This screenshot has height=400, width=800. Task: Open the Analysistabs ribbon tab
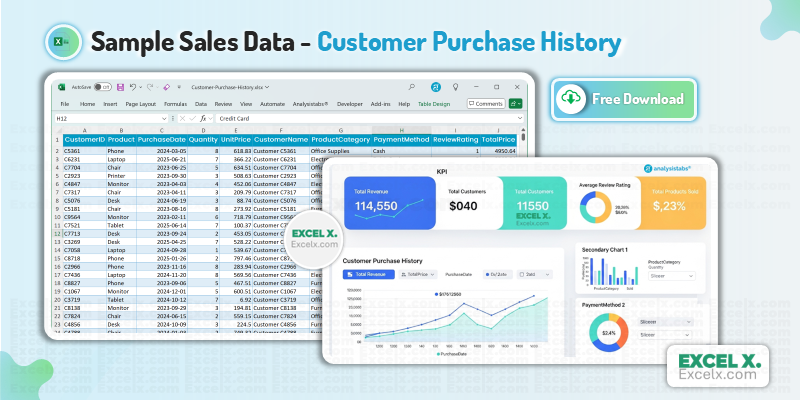pyautogui.click(x=310, y=104)
